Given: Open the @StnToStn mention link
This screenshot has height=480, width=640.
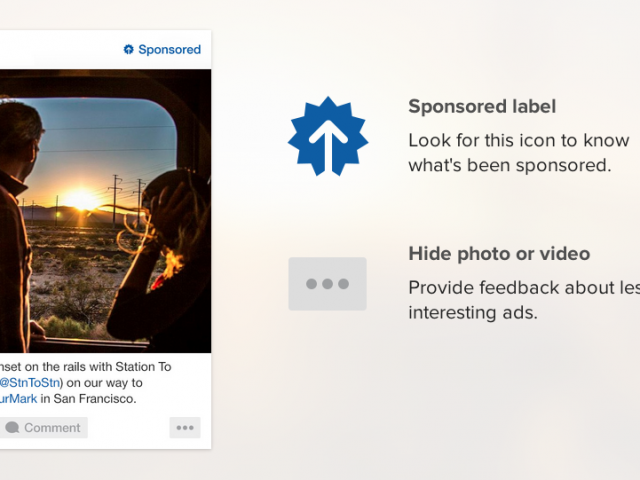Looking at the screenshot, I should [30, 382].
